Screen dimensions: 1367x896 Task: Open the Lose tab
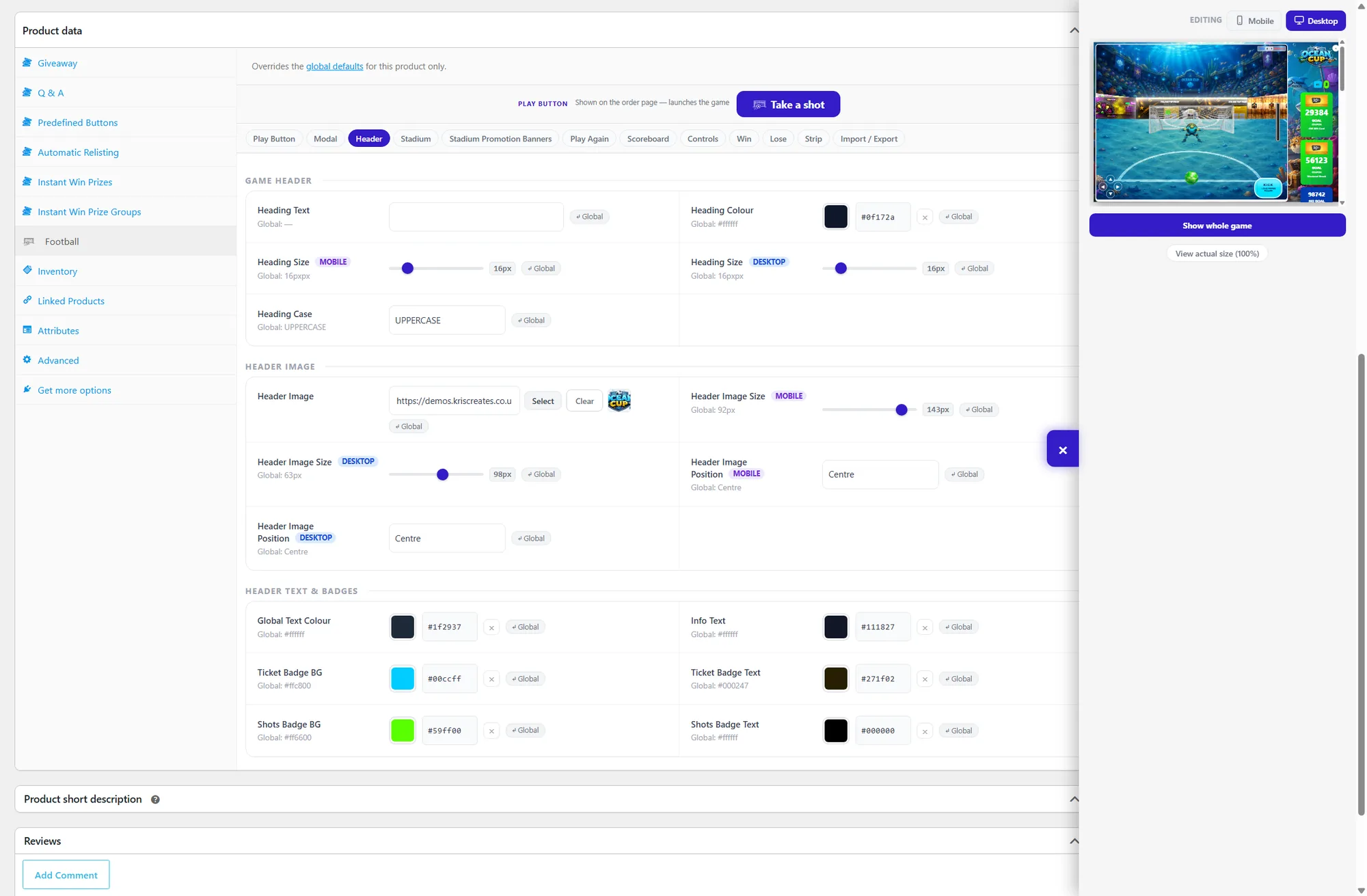click(778, 139)
